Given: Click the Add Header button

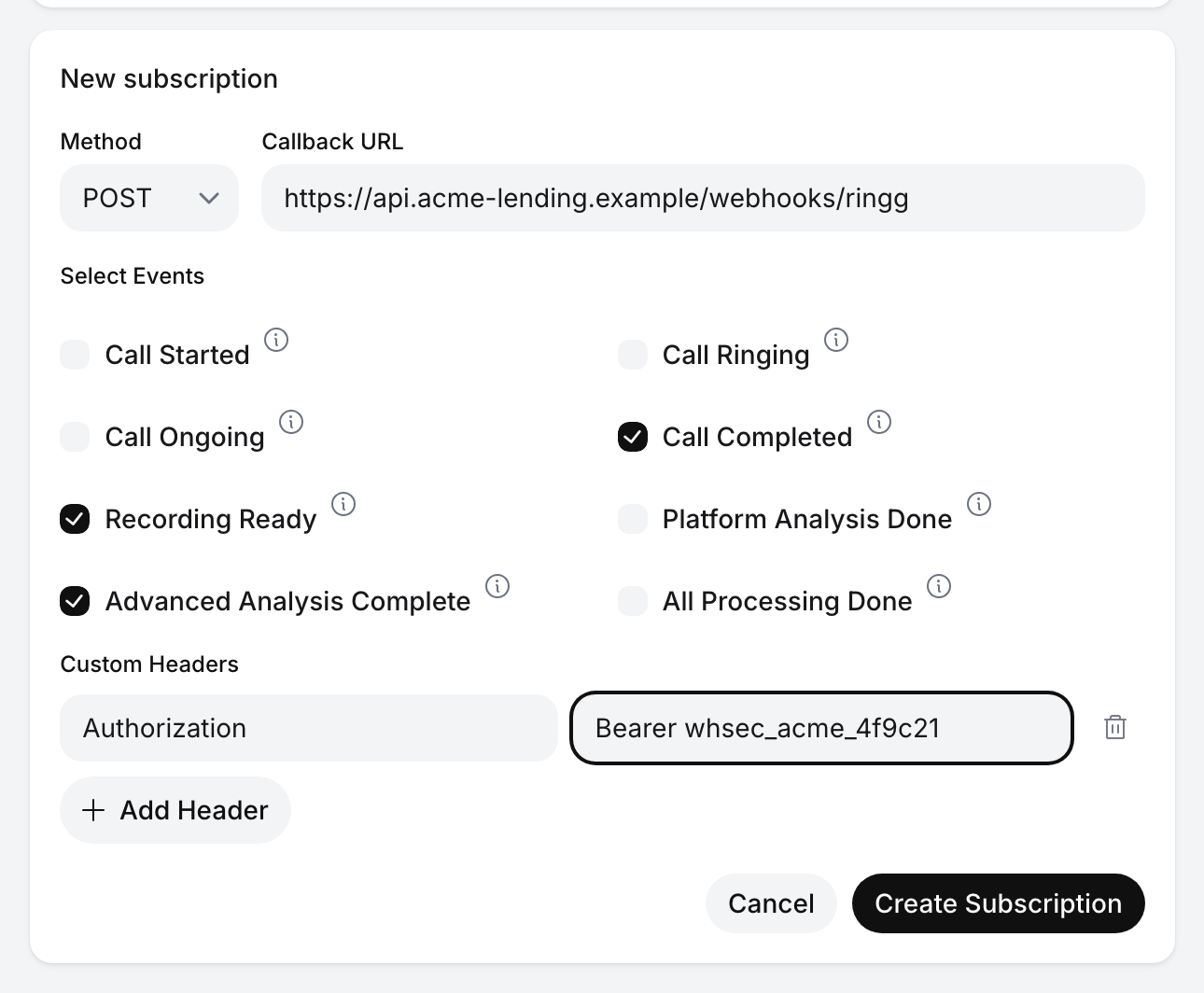Looking at the screenshot, I should (x=175, y=810).
